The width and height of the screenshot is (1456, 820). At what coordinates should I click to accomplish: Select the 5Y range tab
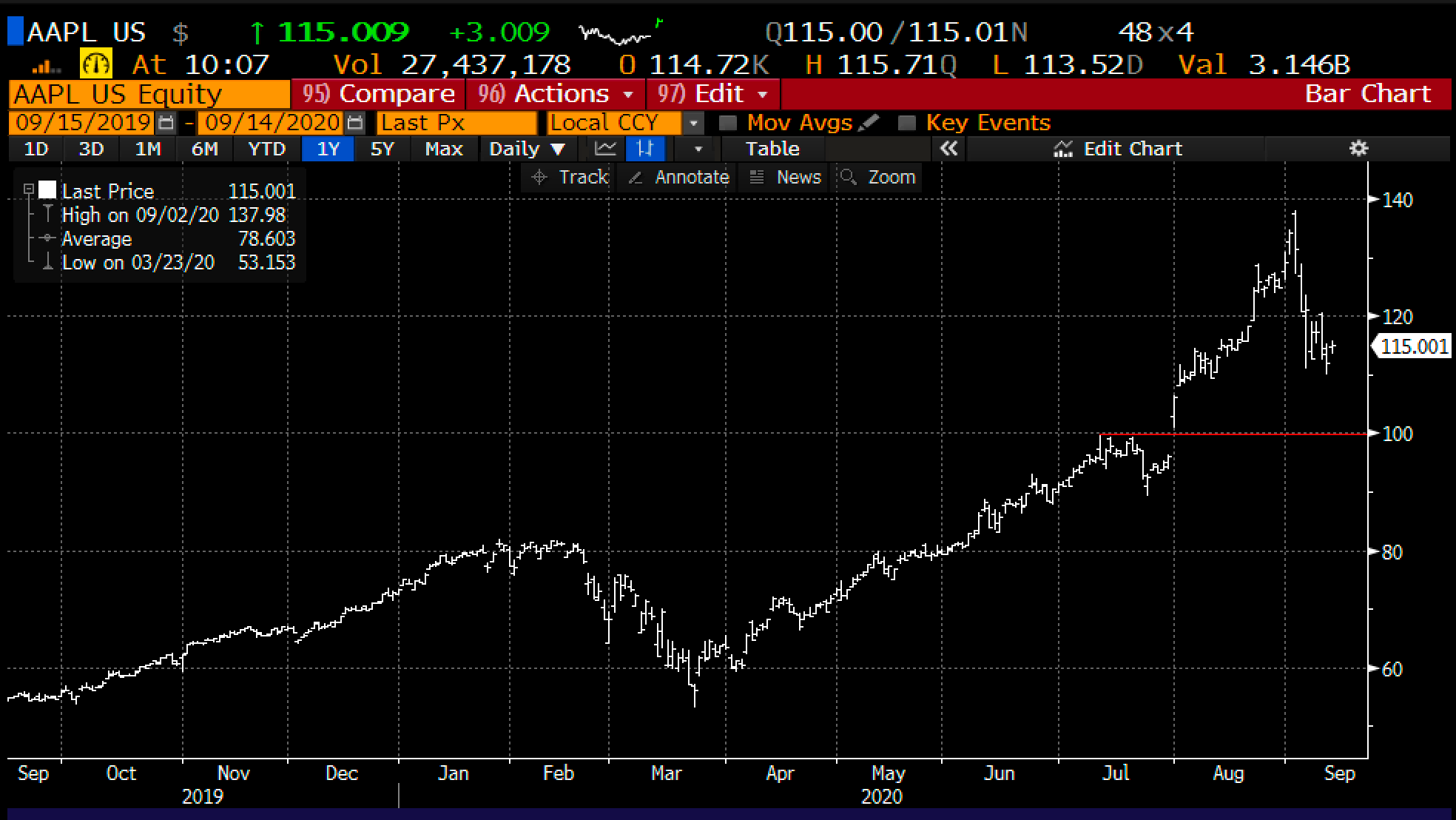tap(382, 149)
